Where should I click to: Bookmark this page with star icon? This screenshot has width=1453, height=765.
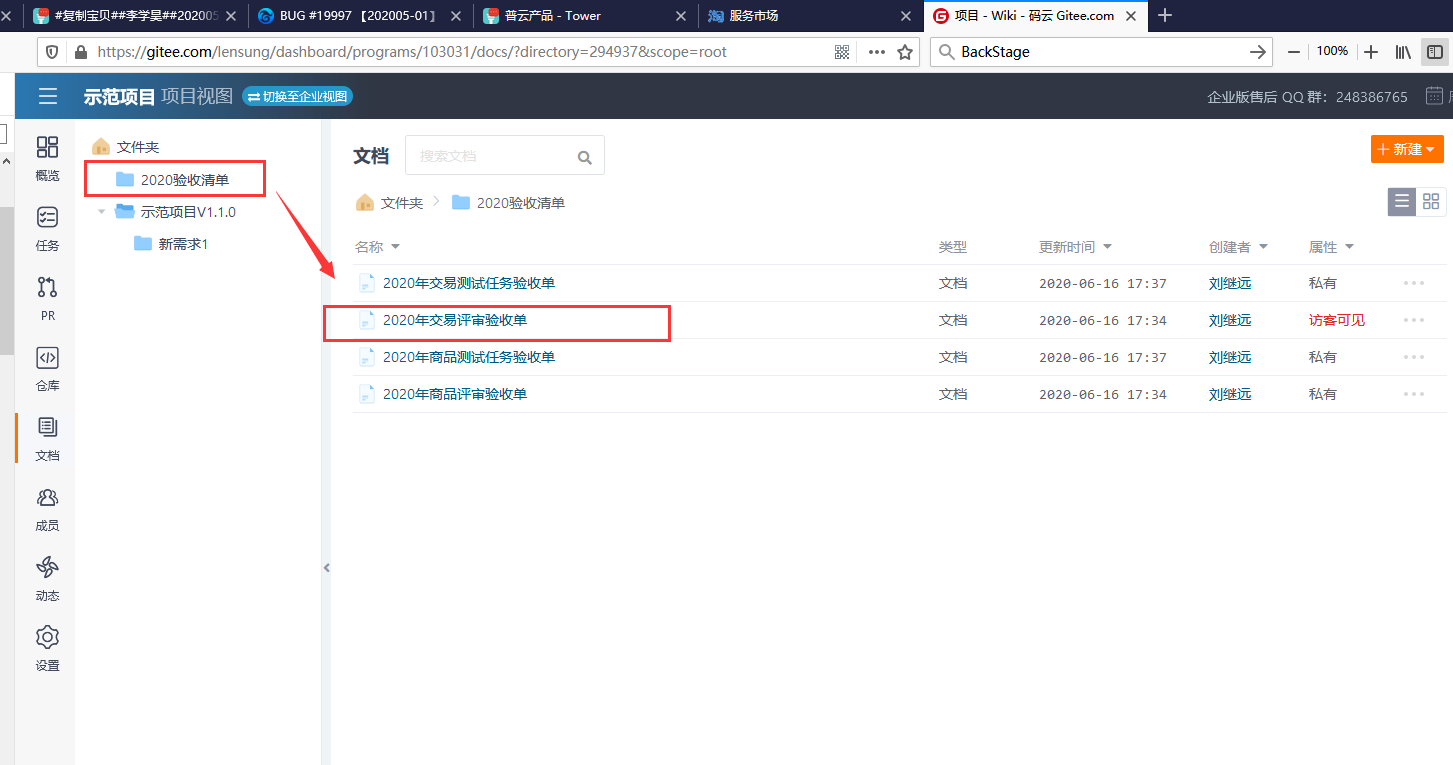coord(905,52)
